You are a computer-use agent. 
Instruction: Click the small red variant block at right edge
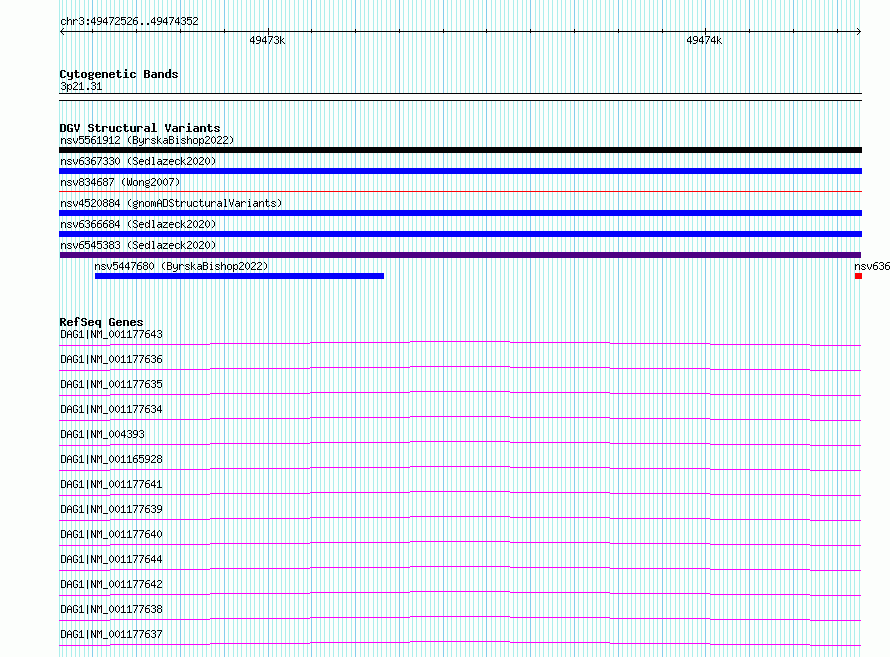pos(858,276)
